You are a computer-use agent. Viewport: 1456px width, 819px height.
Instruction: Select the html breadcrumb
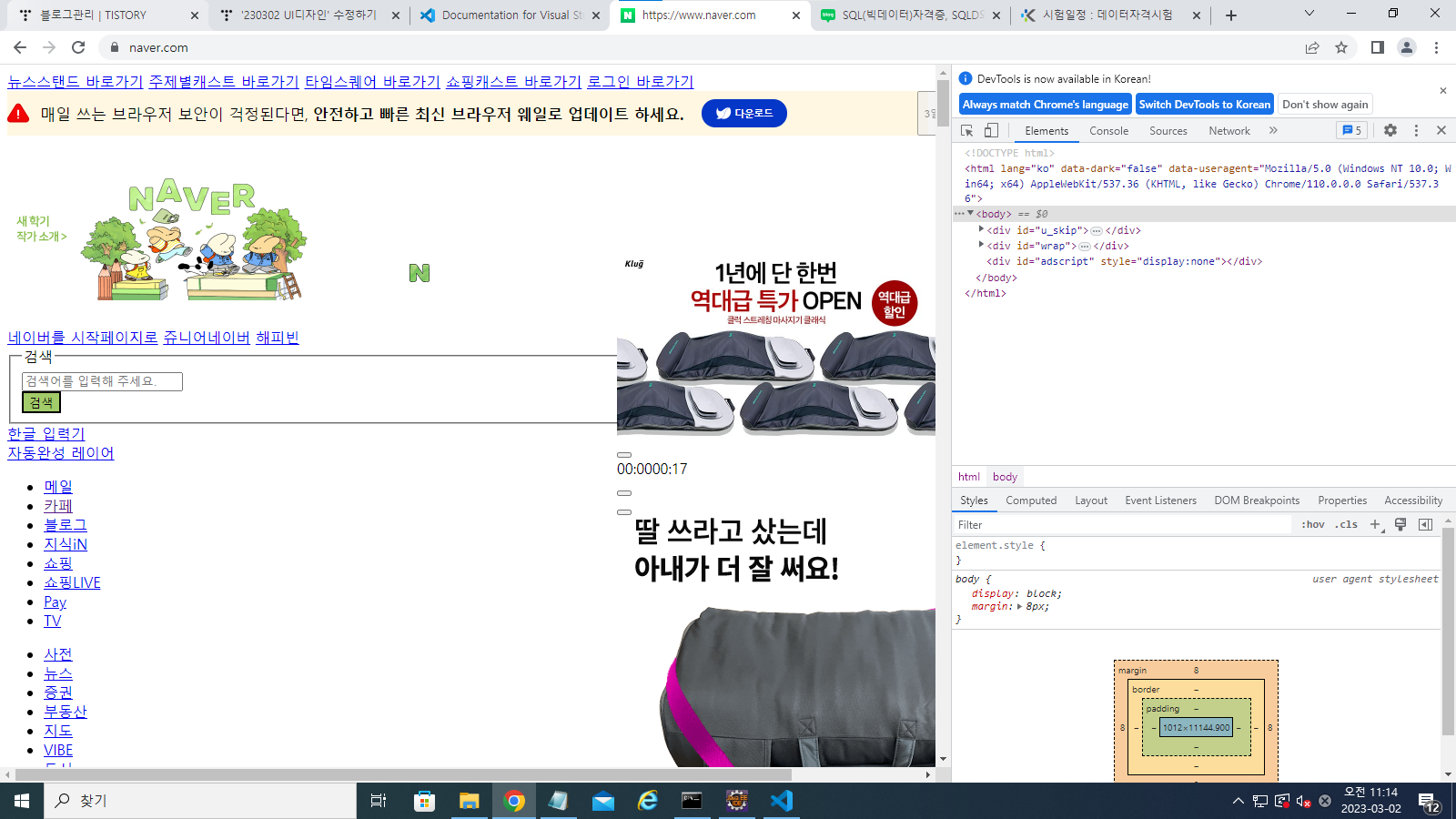point(969,477)
